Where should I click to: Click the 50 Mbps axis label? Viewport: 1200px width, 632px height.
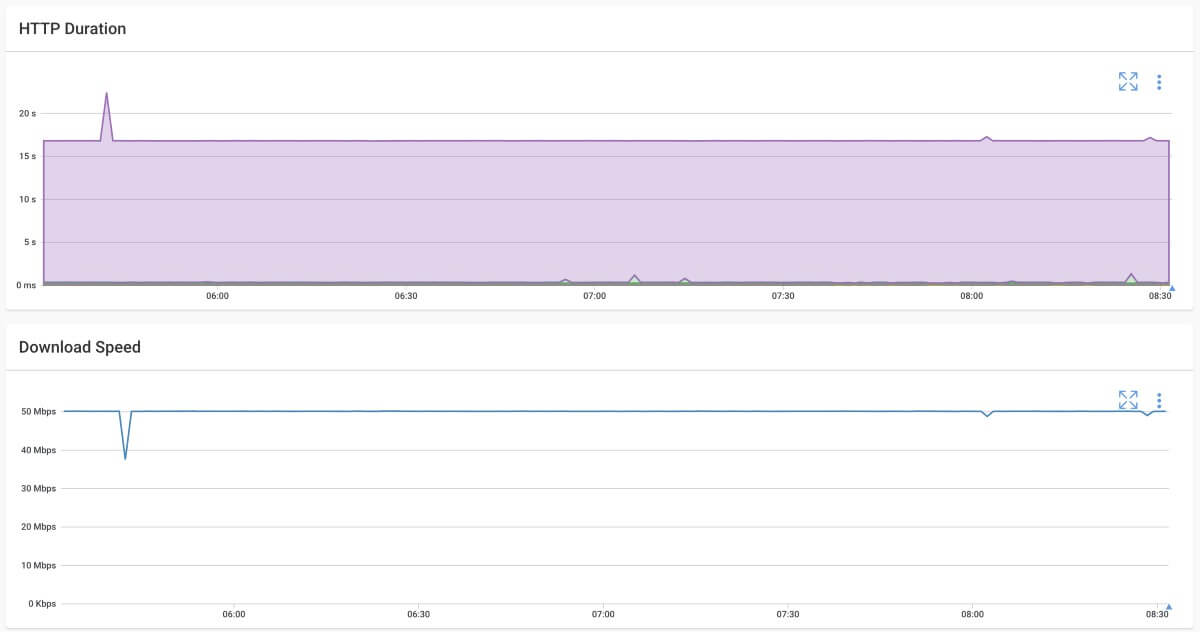coord(36,411)
